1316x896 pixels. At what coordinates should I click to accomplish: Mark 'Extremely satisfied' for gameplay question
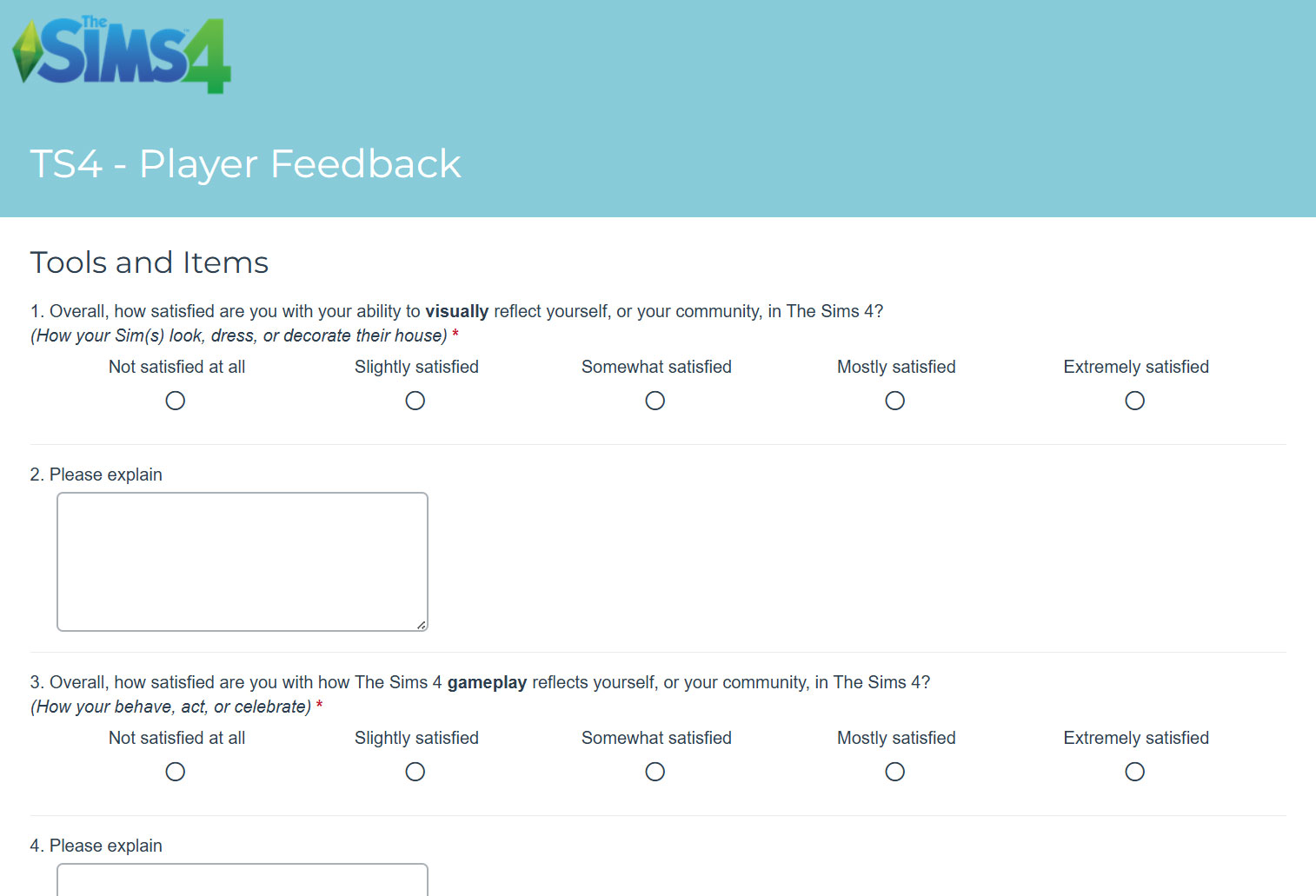point(1135,772)
